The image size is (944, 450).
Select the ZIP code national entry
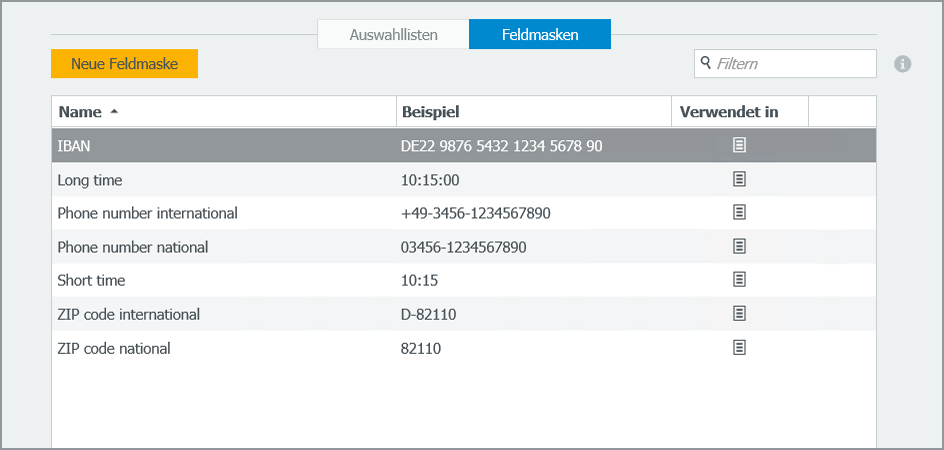[x=114, y=349]
